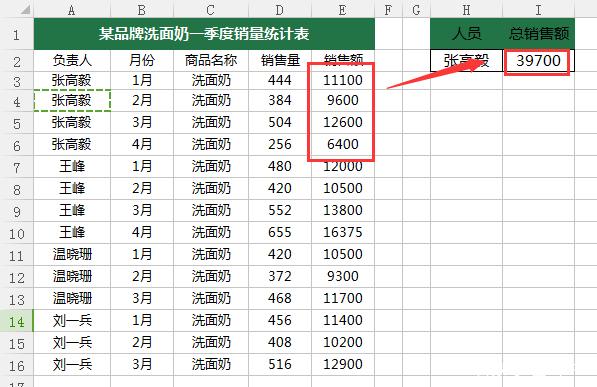Viewport: 597px width, 387px height.
Task: Click sales quantity cell 256
Action: [280, 144]
